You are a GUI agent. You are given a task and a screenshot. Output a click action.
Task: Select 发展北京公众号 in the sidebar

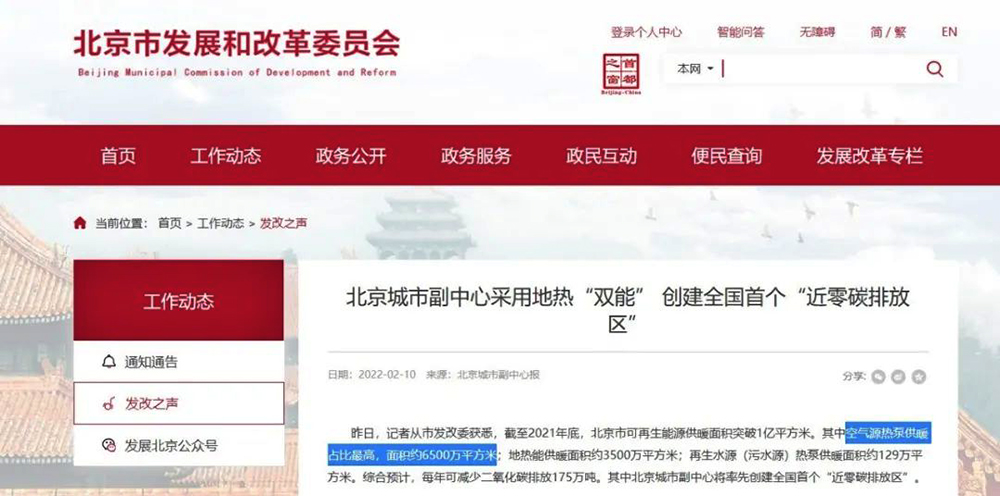click(x=179, y=445)
